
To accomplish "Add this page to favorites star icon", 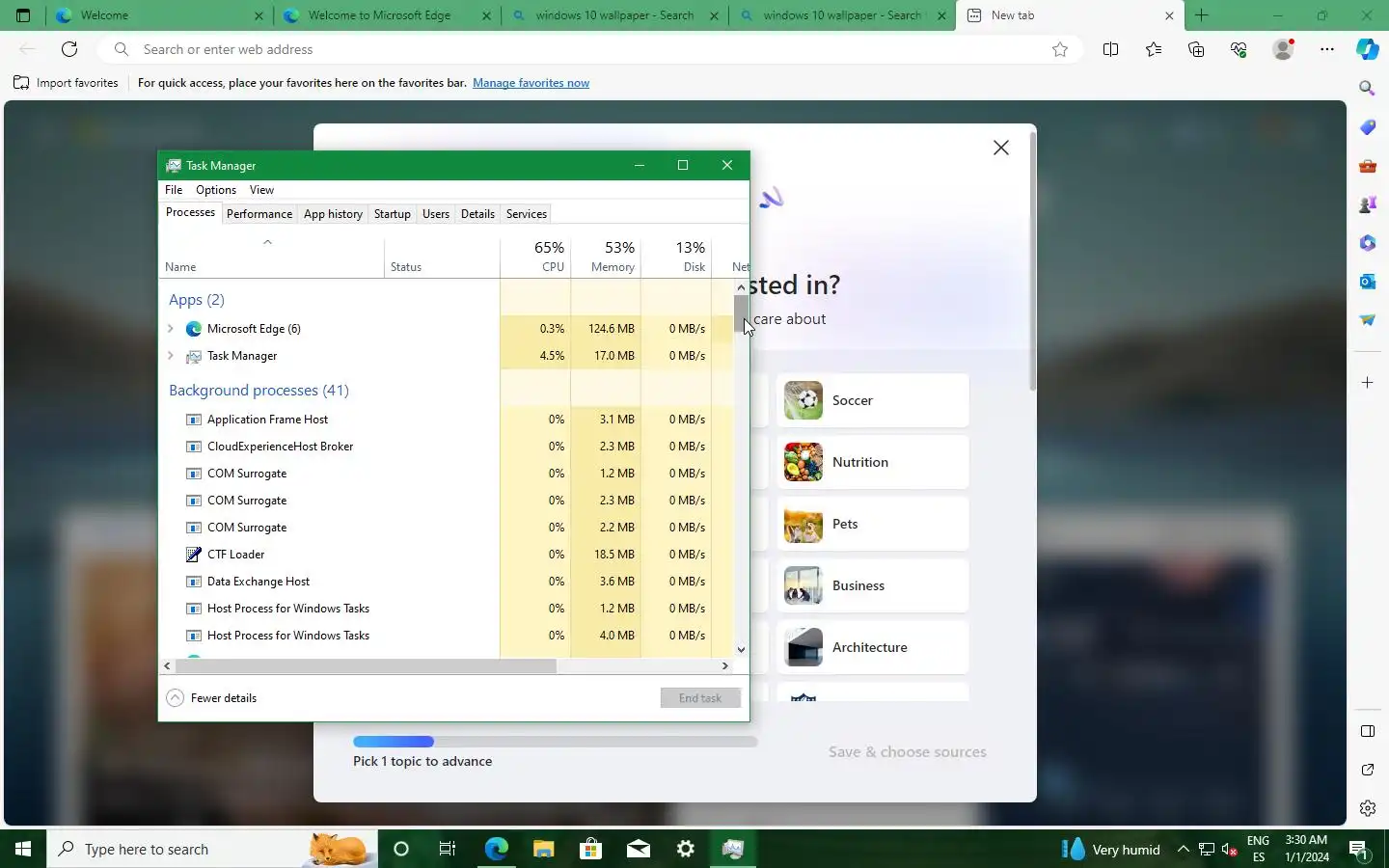I will (1060, 49).
